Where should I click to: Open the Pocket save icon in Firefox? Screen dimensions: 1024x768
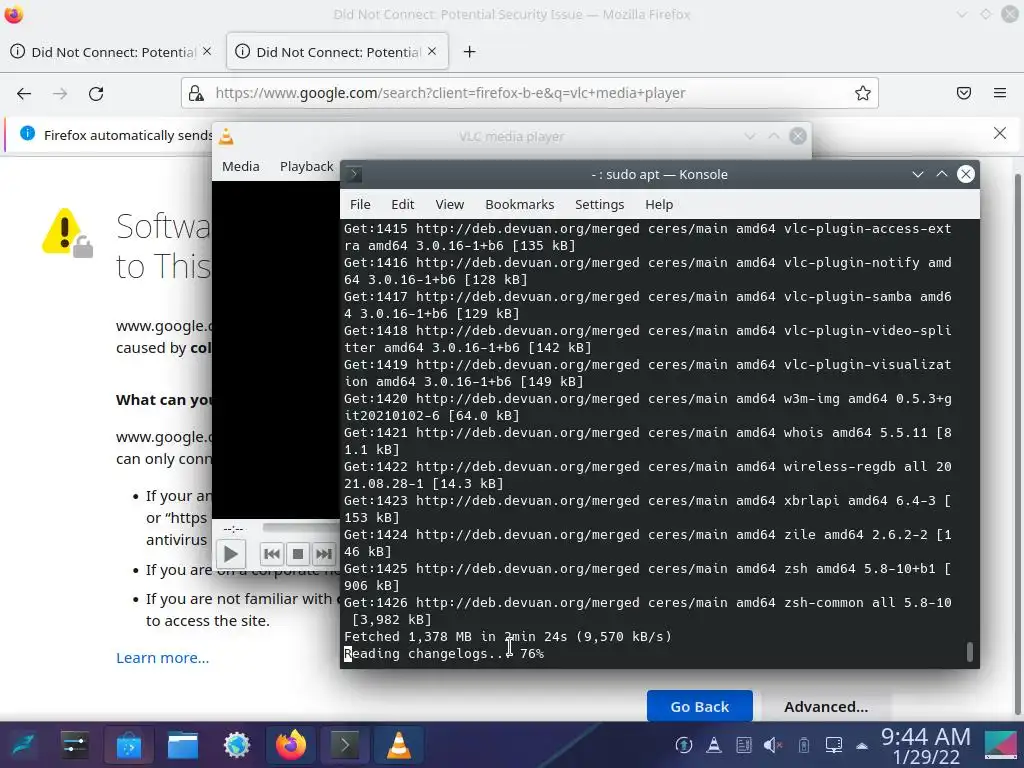click(964, 93)
